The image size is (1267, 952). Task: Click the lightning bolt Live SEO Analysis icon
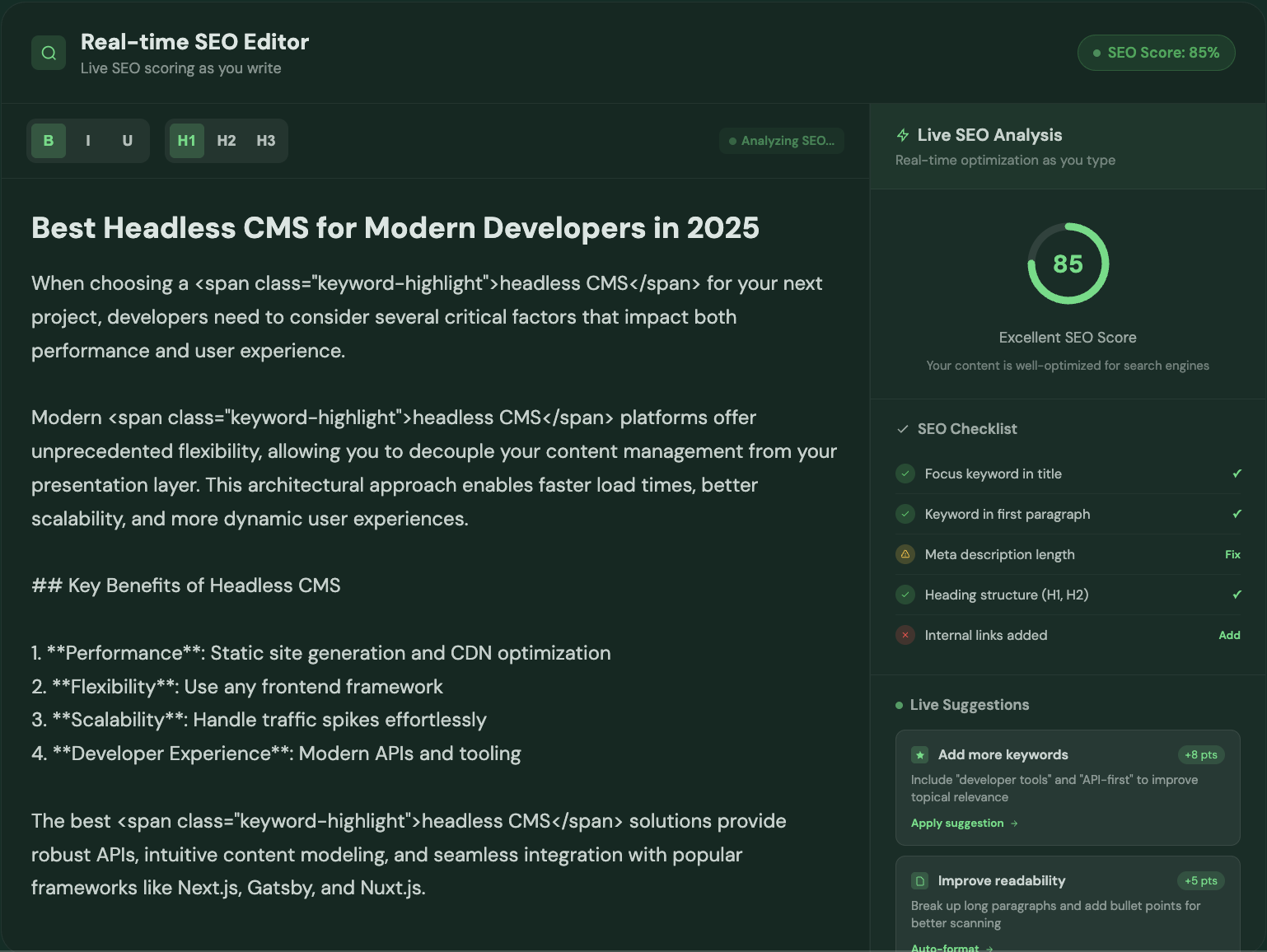(903, 135)
